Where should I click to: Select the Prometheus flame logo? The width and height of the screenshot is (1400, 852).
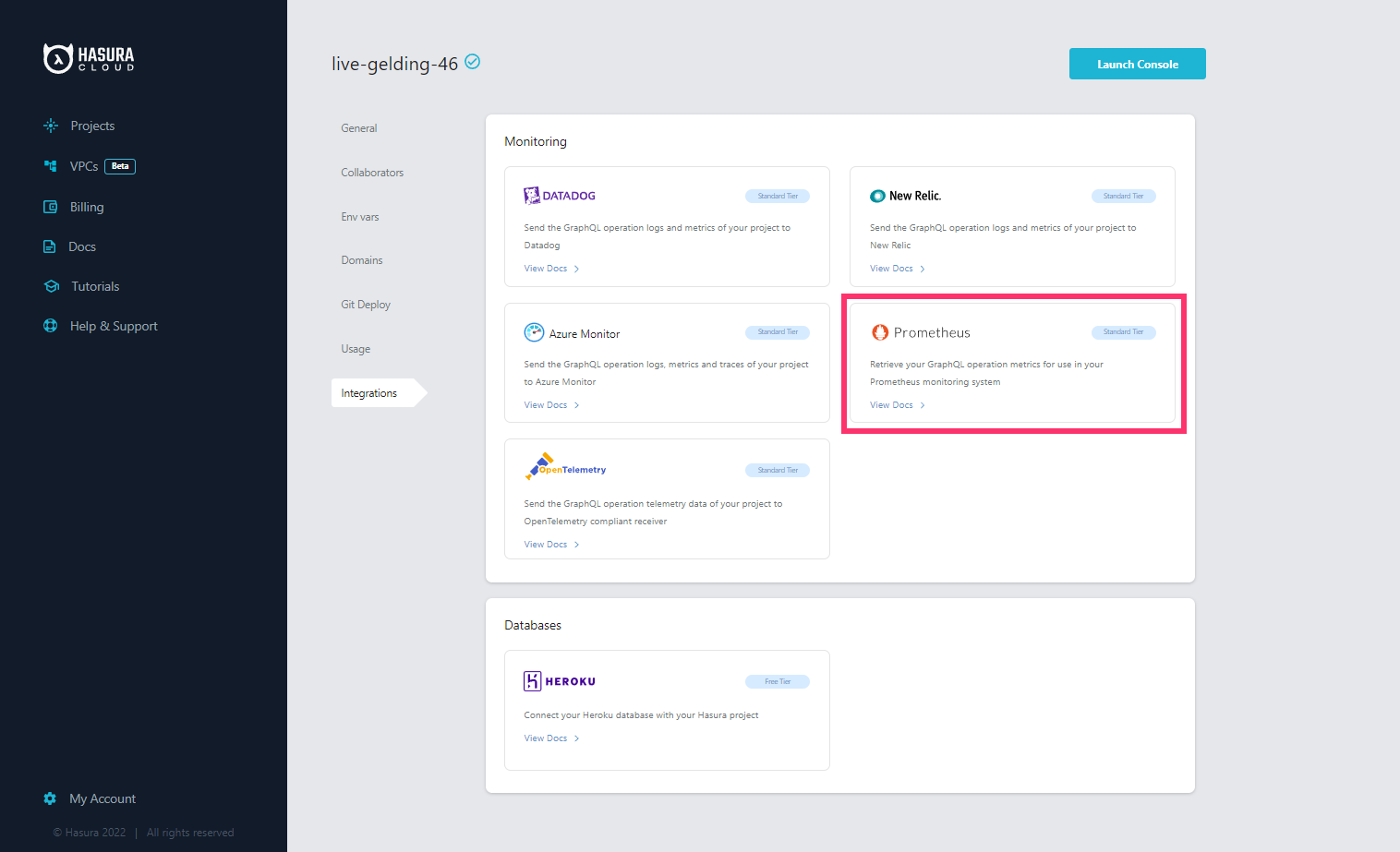[878, 332]
